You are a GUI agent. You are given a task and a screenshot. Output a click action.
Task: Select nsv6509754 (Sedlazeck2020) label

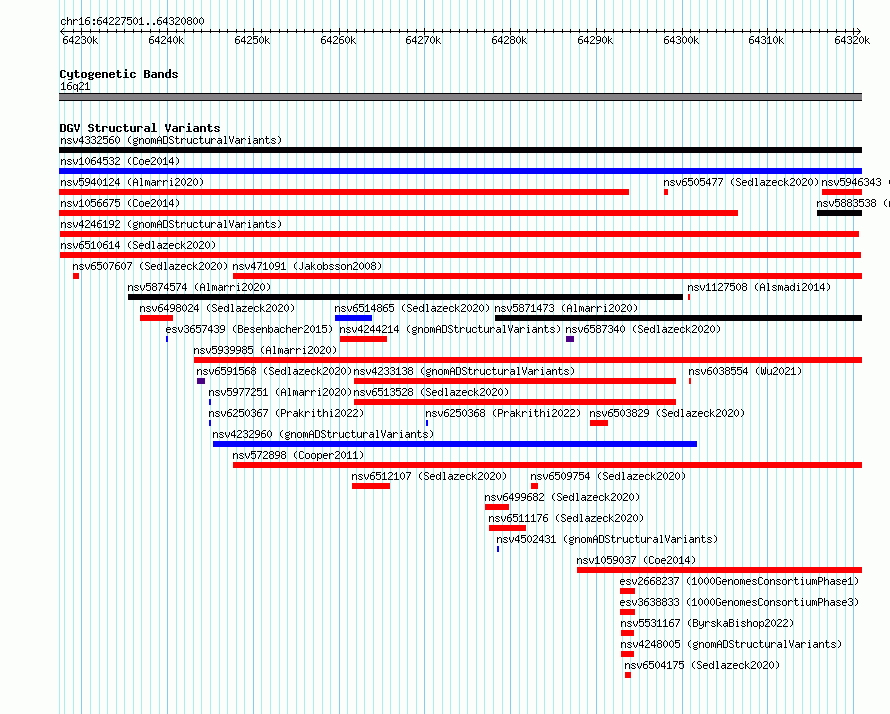coord(608,476)
